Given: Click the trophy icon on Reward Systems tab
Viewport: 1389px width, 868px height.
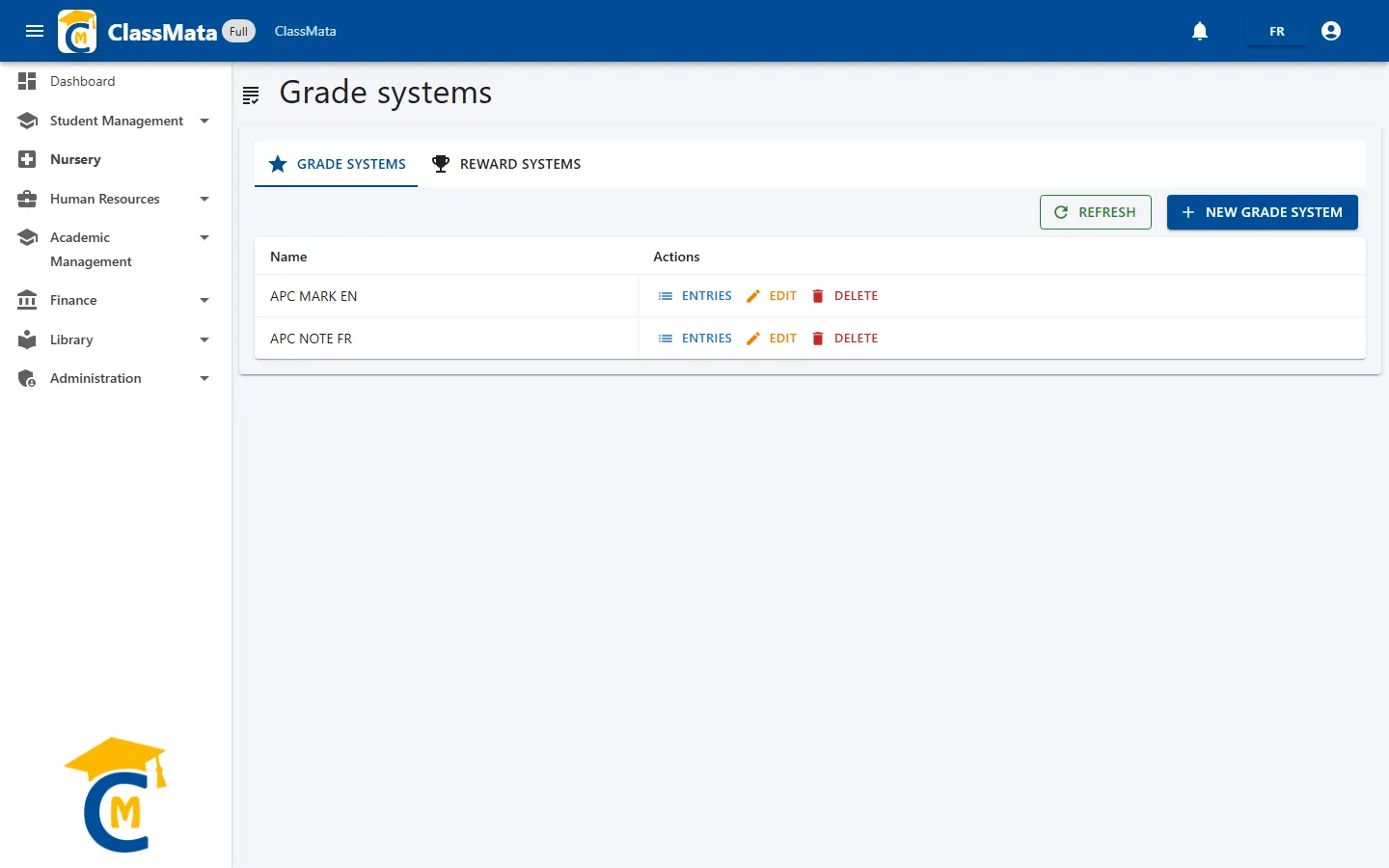Looking at the screenshot, I should click(441, 164).
